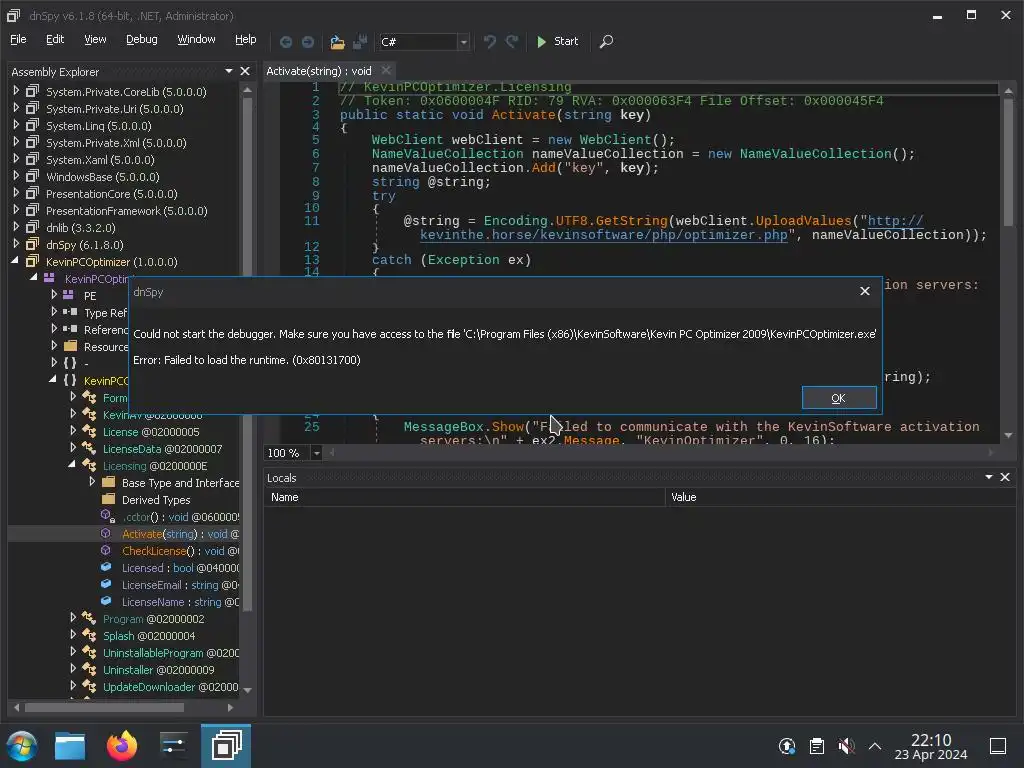Screen dimensions: 1024x768
Task: Select the PresentationCore assembly icon
Action: click(x=32, y=193)
